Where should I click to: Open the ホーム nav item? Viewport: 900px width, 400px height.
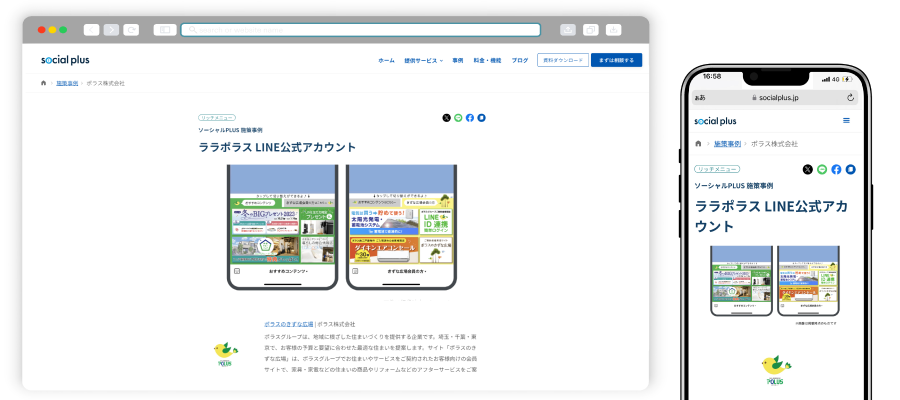point(386,60)
